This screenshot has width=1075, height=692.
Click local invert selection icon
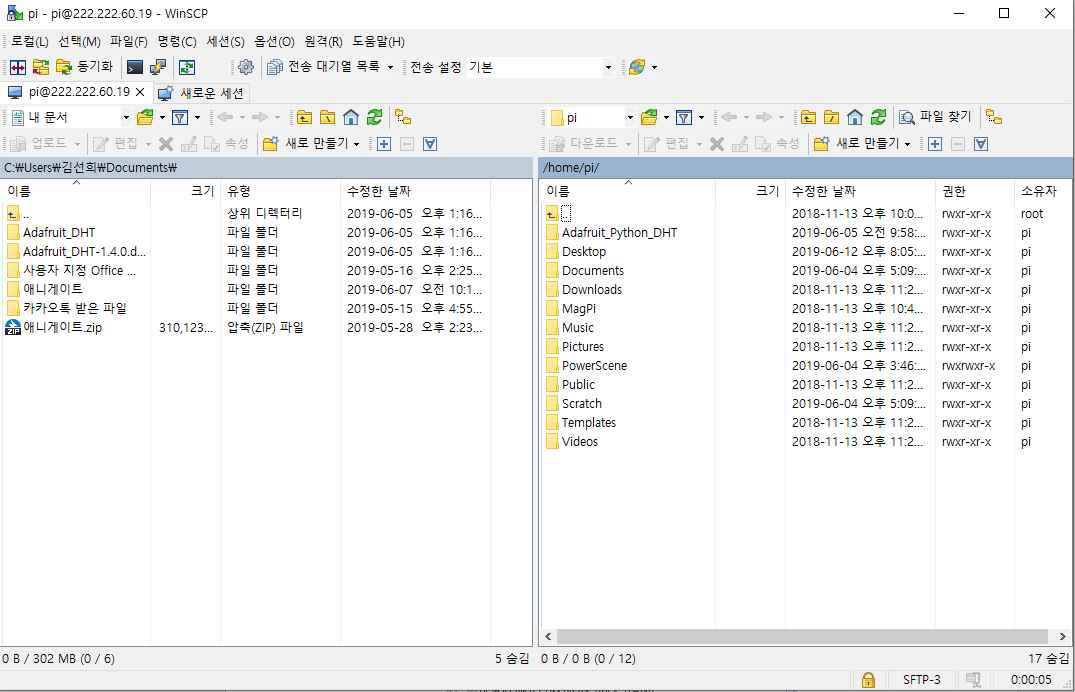click(x=430, y=144)
